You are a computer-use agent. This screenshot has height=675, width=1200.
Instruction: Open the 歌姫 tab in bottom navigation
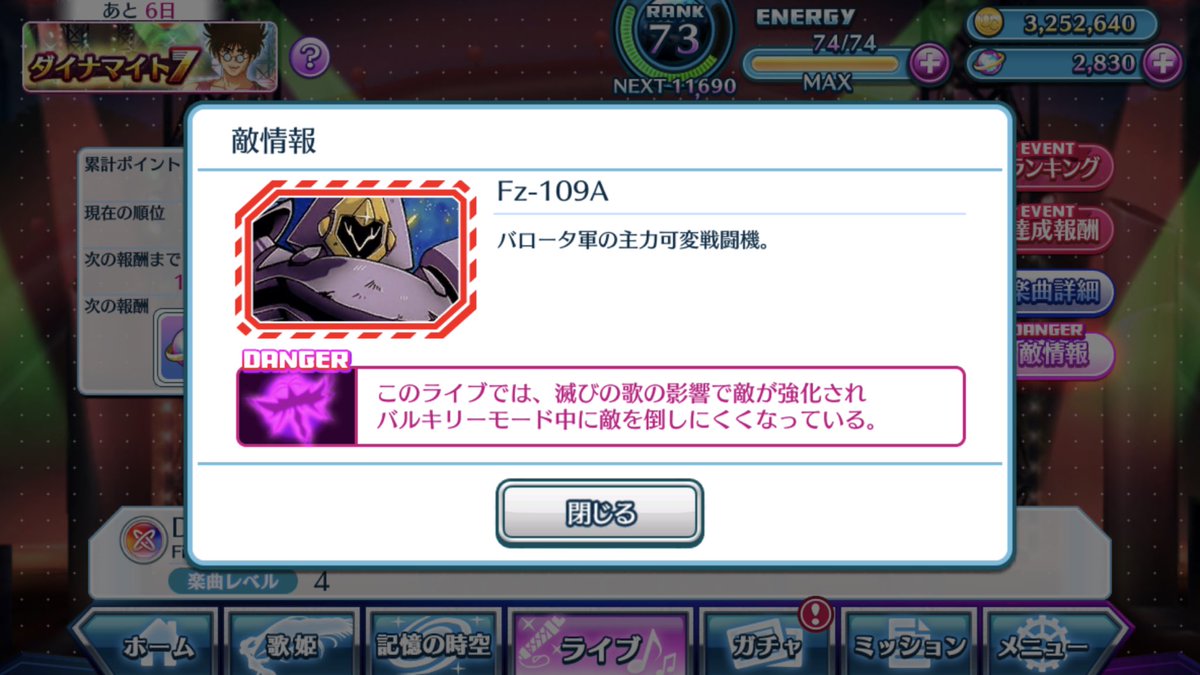(290, 645)
